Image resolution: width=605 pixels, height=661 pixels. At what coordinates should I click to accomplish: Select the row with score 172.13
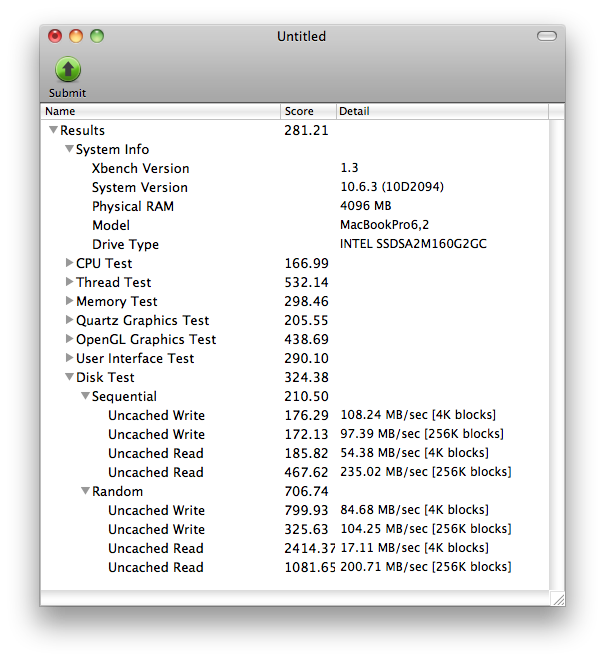tap(295, 434)
